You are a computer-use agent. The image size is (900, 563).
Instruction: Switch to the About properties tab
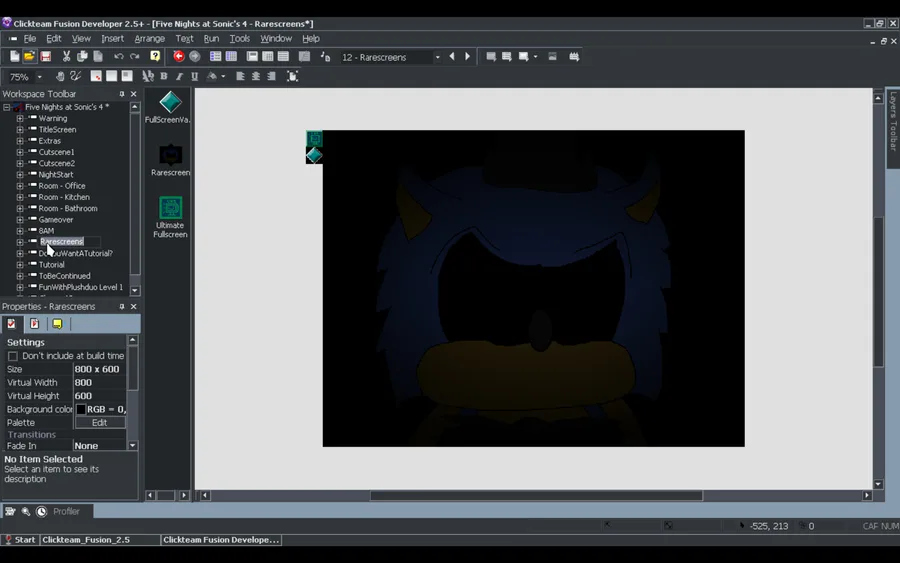click(57, 324)
